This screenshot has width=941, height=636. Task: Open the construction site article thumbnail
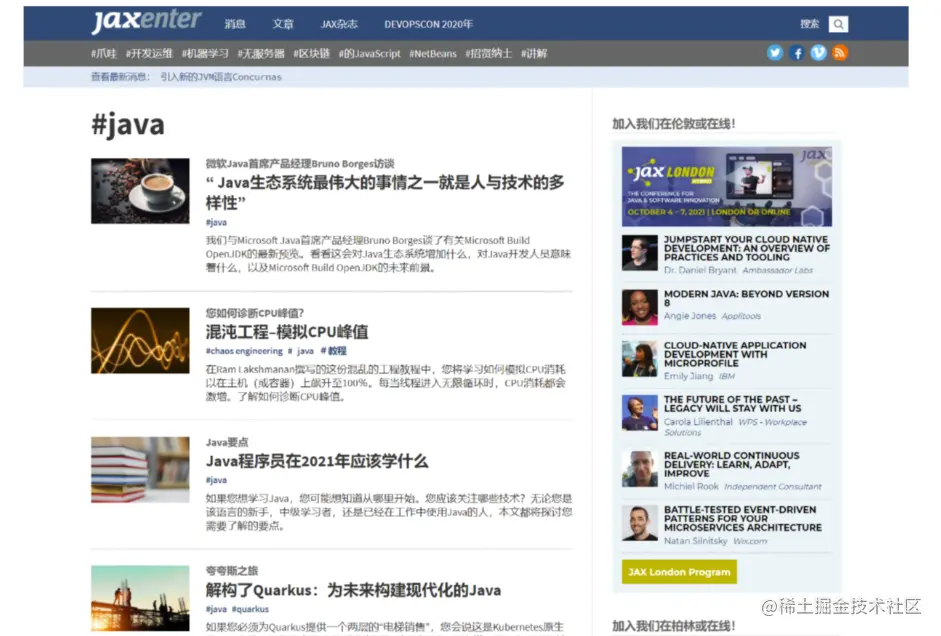[140, 598]
